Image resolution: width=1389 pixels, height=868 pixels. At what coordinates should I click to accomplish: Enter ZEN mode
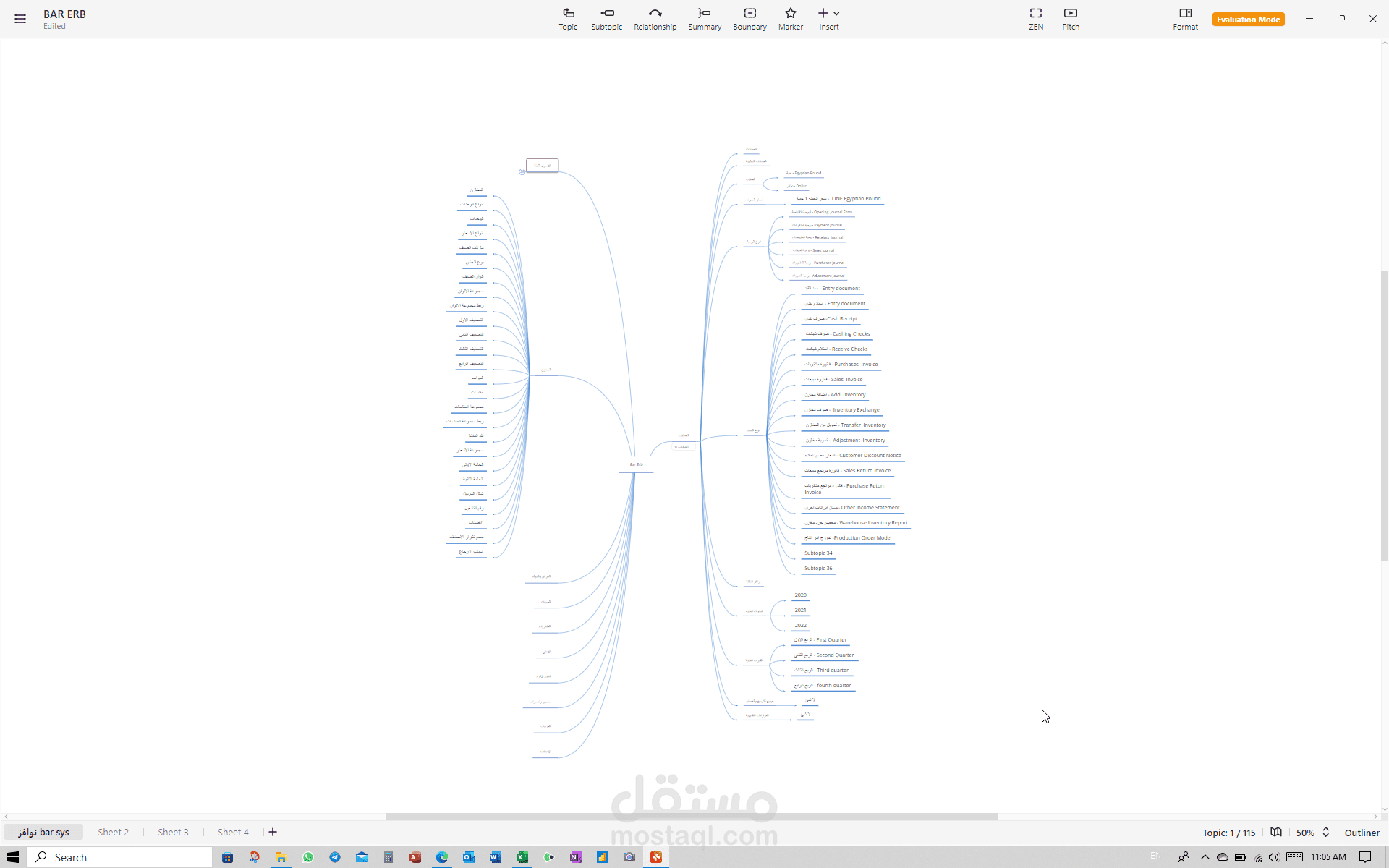(x=1036, y=19)
